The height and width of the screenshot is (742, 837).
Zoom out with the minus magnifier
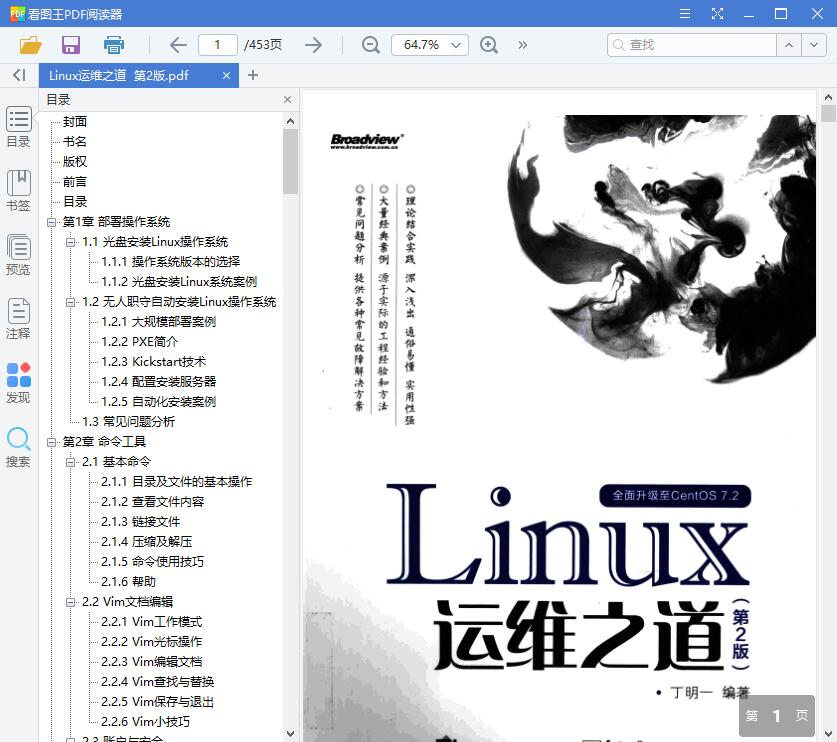(x=370, y=45)
